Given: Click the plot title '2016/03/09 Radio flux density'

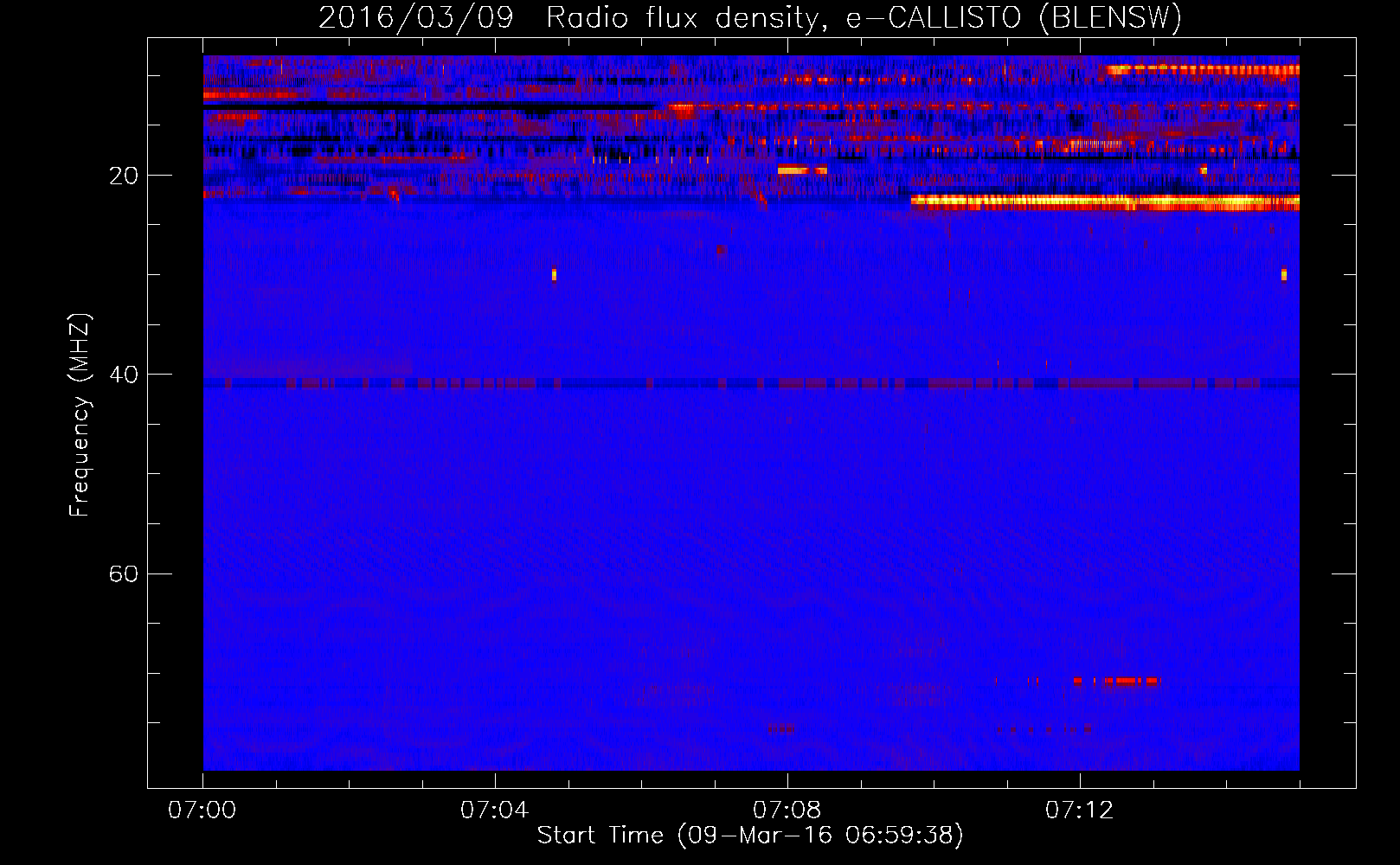Looking at the screenshot, I should (x=572, y=18).
